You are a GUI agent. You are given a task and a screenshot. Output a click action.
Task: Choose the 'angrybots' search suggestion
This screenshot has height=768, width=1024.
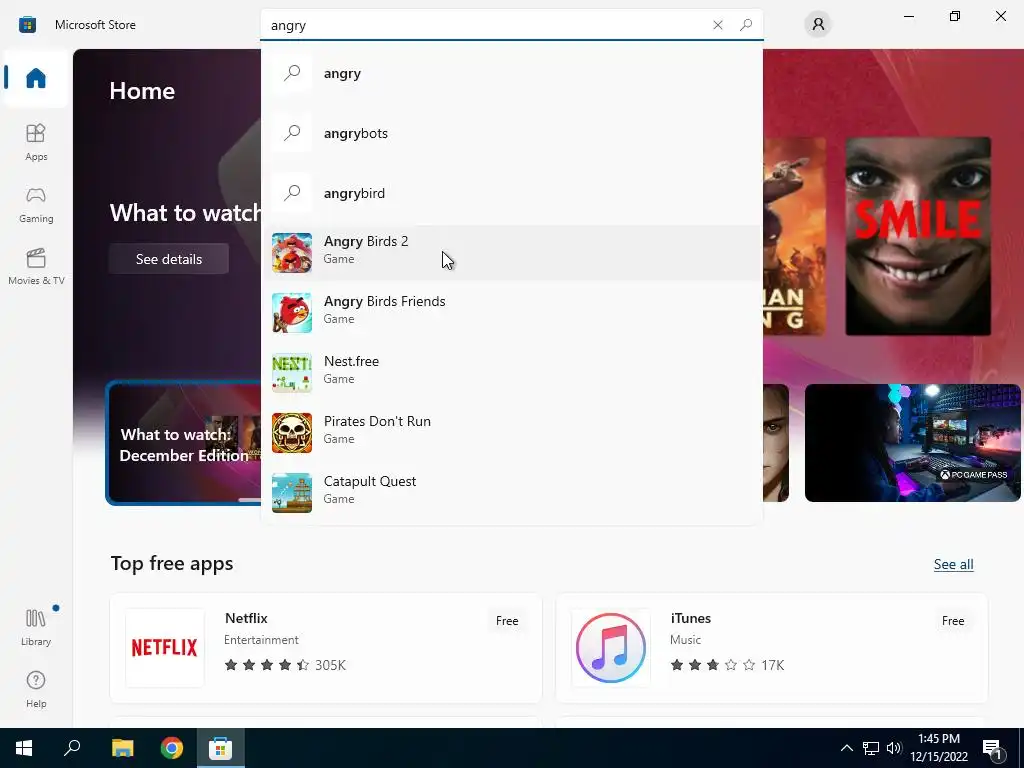(x=511, y=133)
